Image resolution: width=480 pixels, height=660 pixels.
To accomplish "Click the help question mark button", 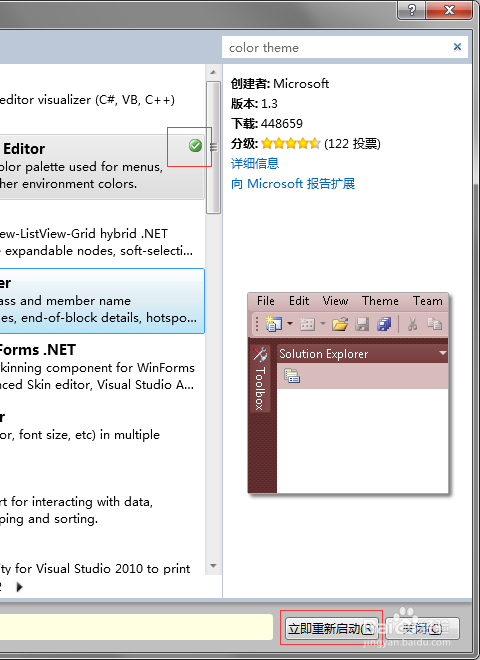I will [411, 9].
